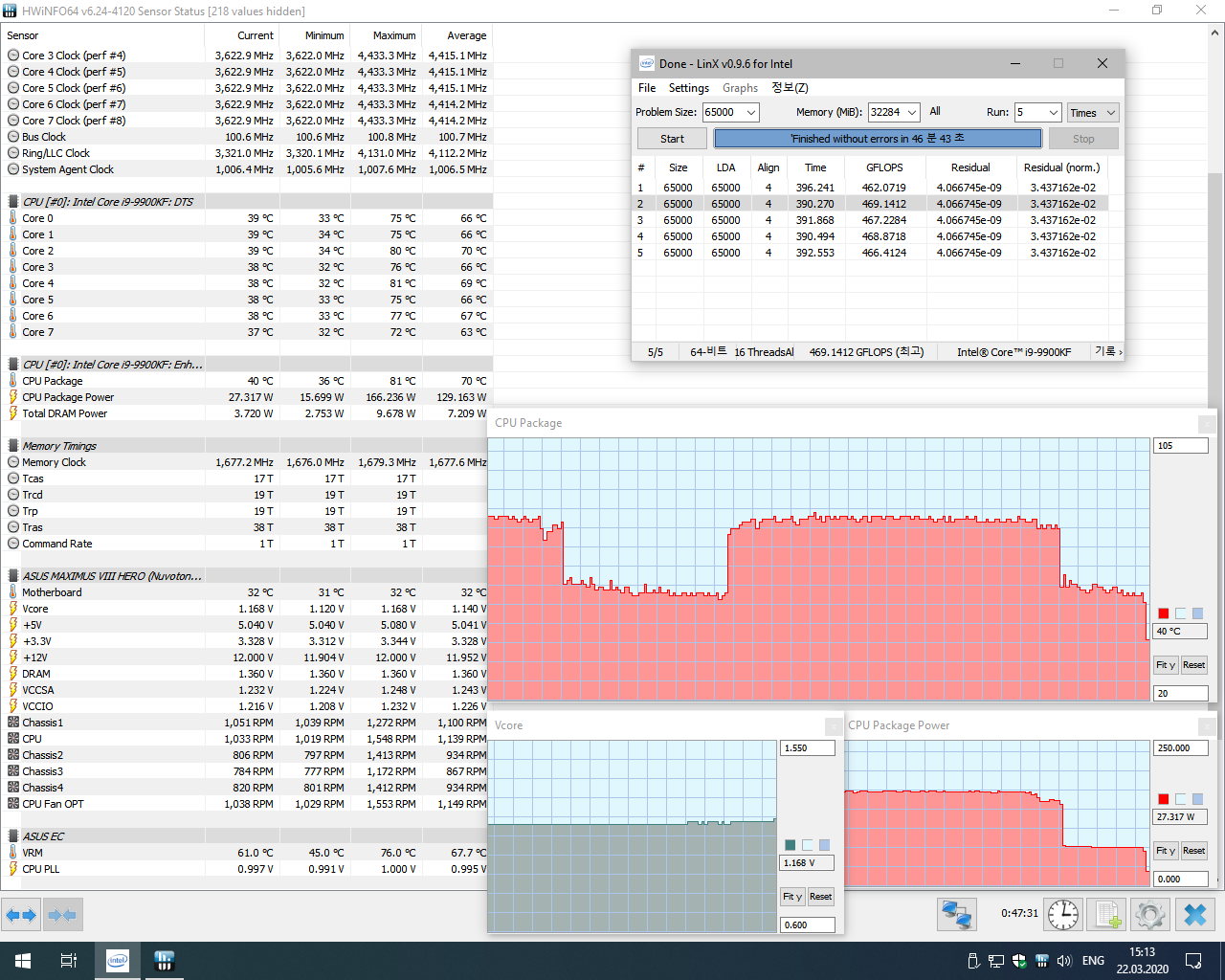Click the fan icon beside Chassis1
Viewport: 1225px width, 980px height.
coord(13,723)
